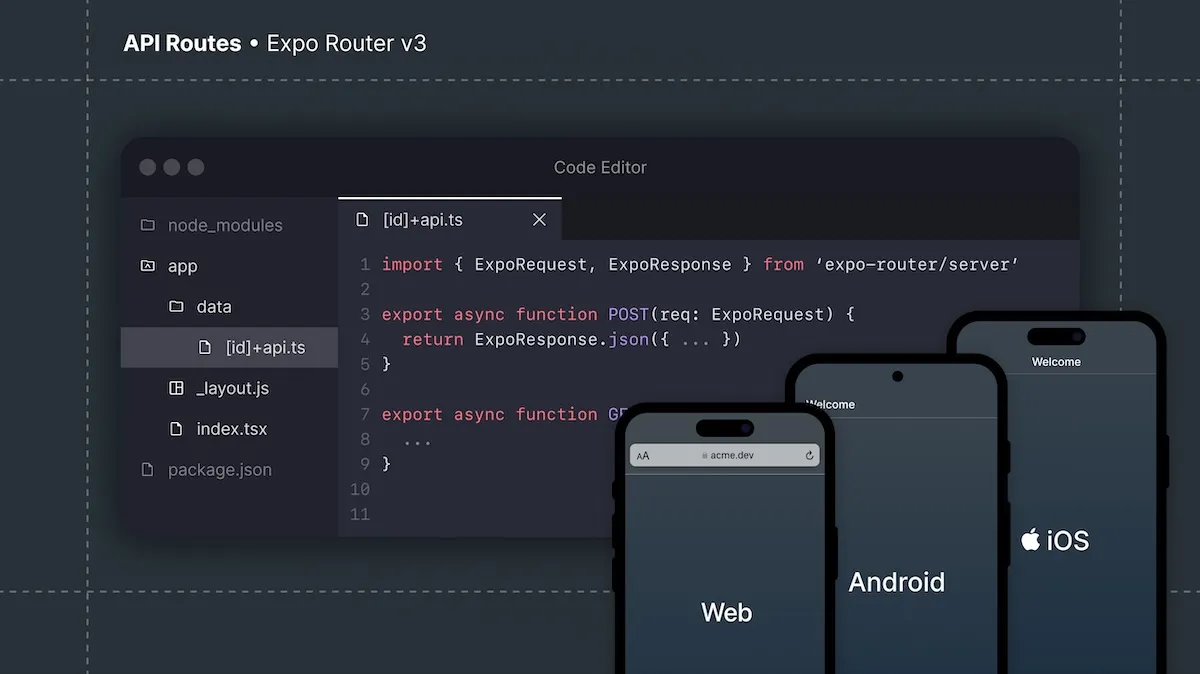Collapse the app folder

click(182, 266)
